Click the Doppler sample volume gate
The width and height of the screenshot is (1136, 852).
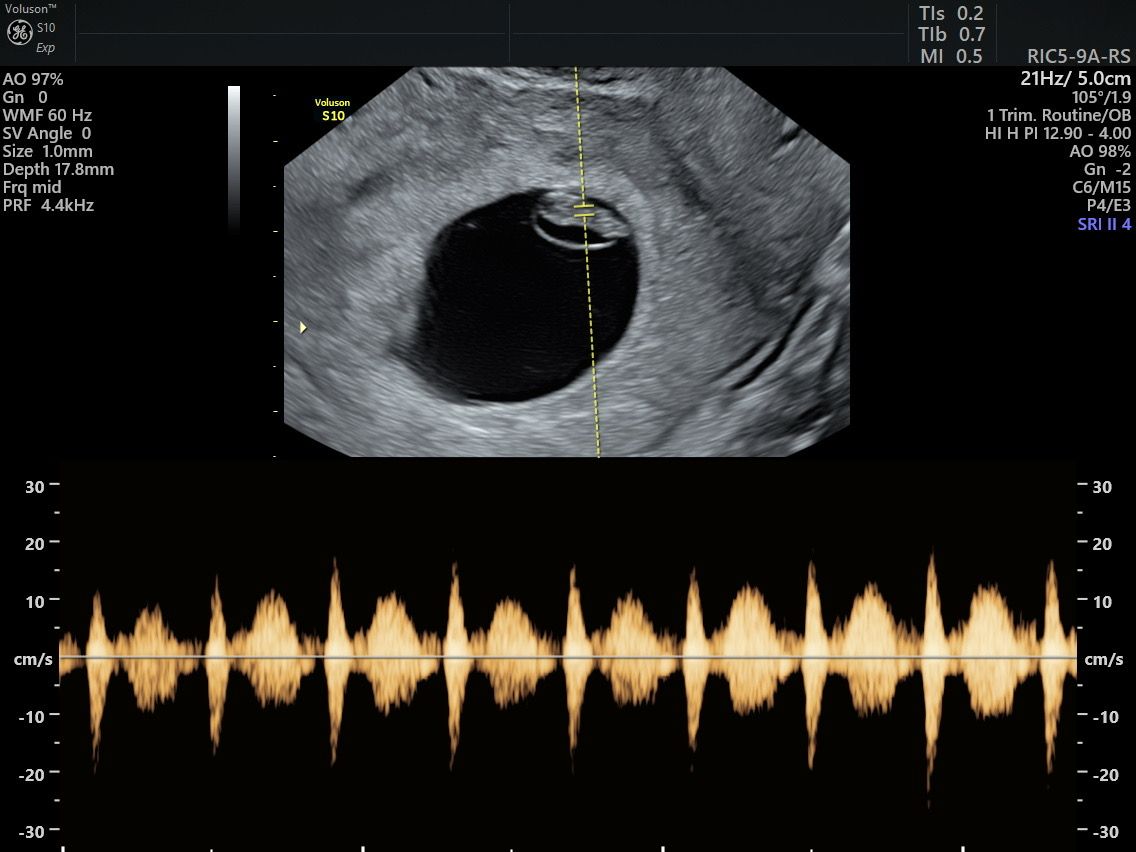584,210
